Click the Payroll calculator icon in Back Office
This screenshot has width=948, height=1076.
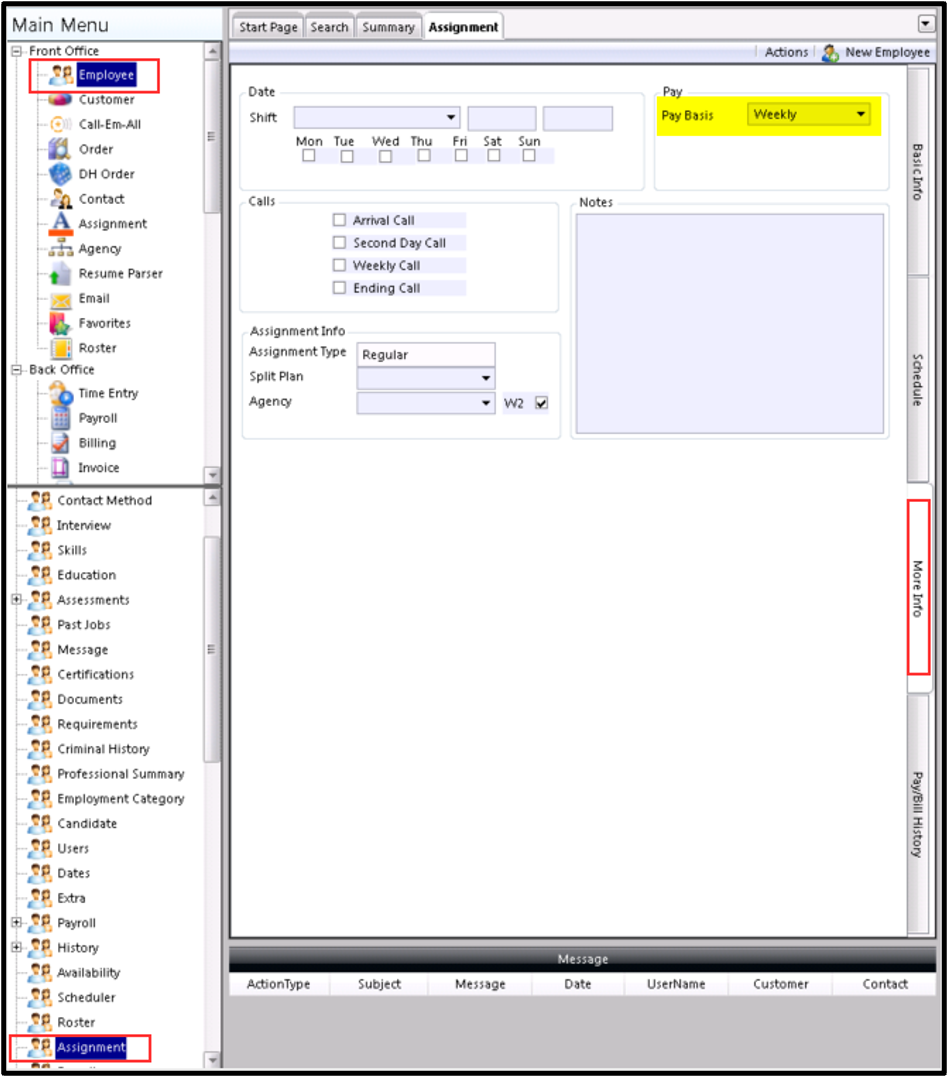click(x=60, y=418)
